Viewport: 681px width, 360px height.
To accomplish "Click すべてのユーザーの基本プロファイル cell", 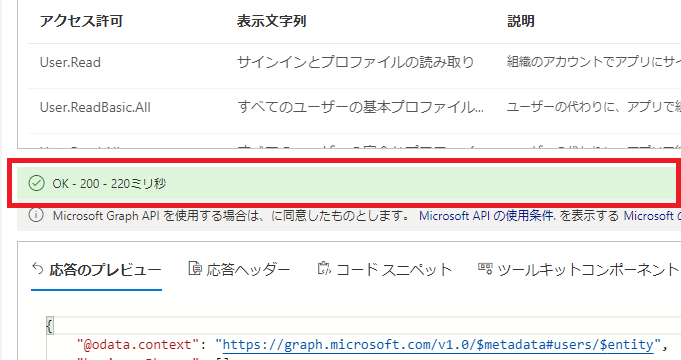I will [x=360, y=107].
